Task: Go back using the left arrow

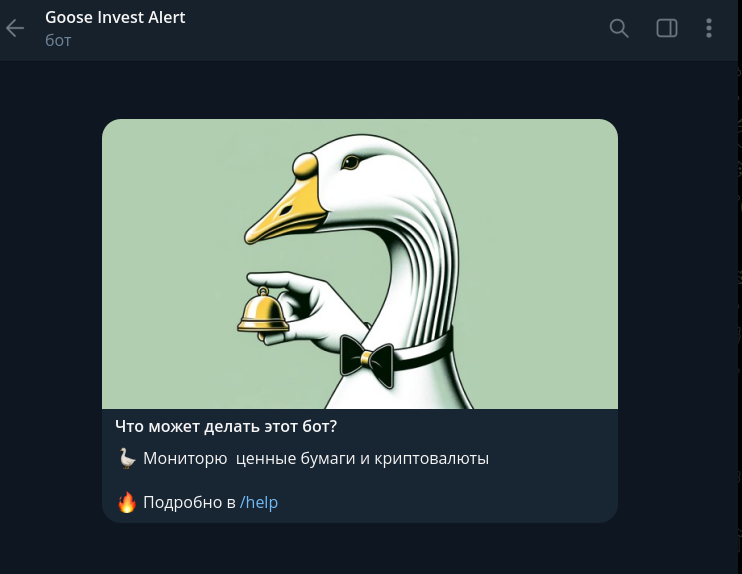Action: 15,28
